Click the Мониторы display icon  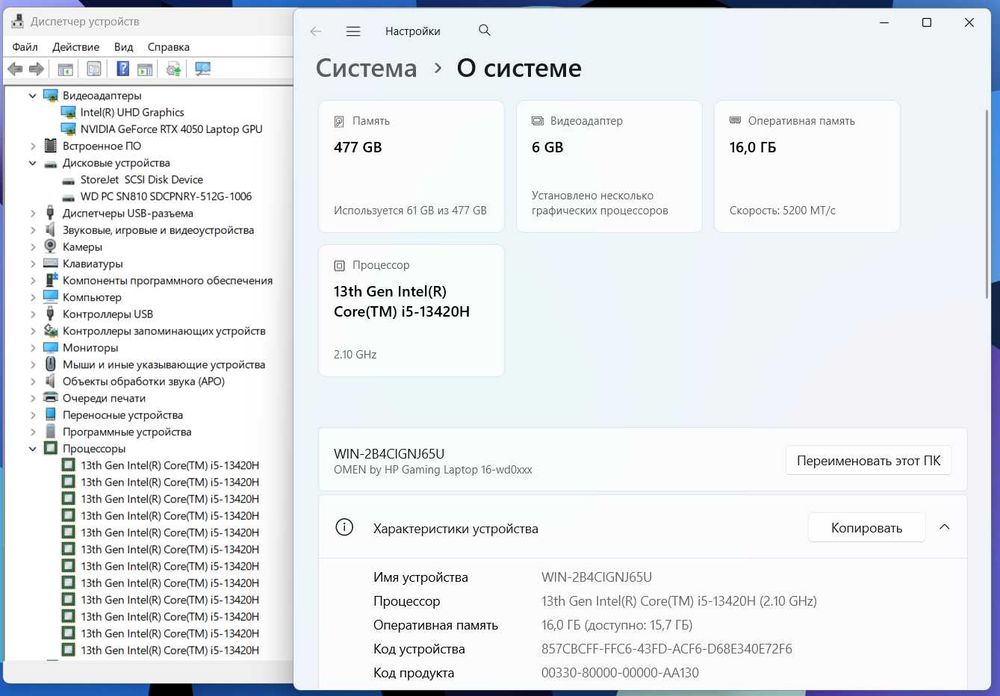coord(50,347)
